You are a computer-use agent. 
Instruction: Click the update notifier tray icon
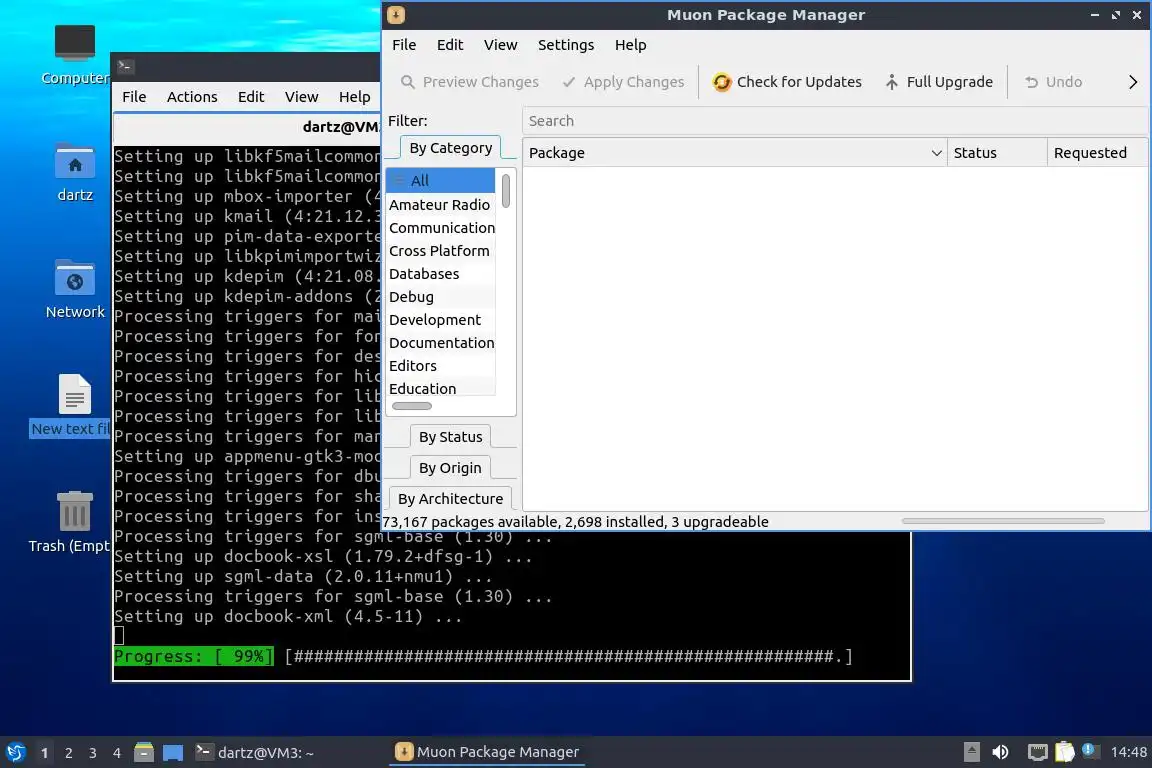[1089, 750]
